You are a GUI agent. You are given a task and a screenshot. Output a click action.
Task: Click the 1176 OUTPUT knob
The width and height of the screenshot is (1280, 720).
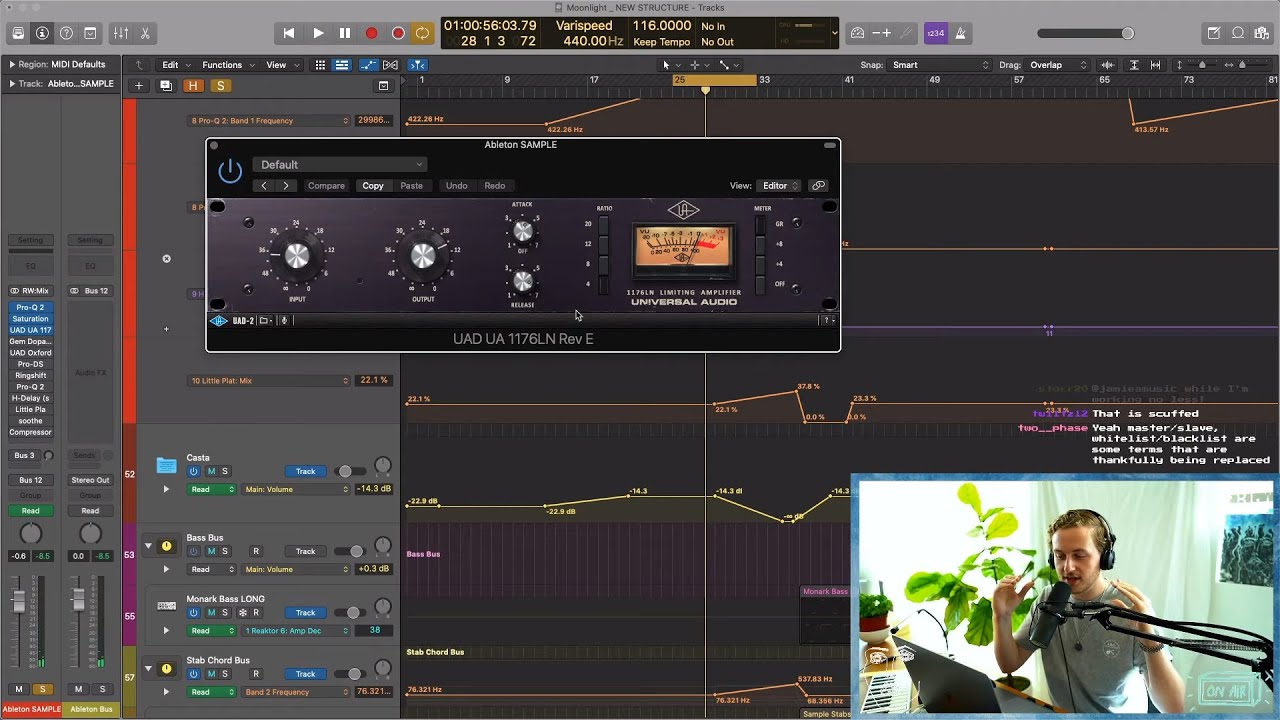tap(423, 256)
